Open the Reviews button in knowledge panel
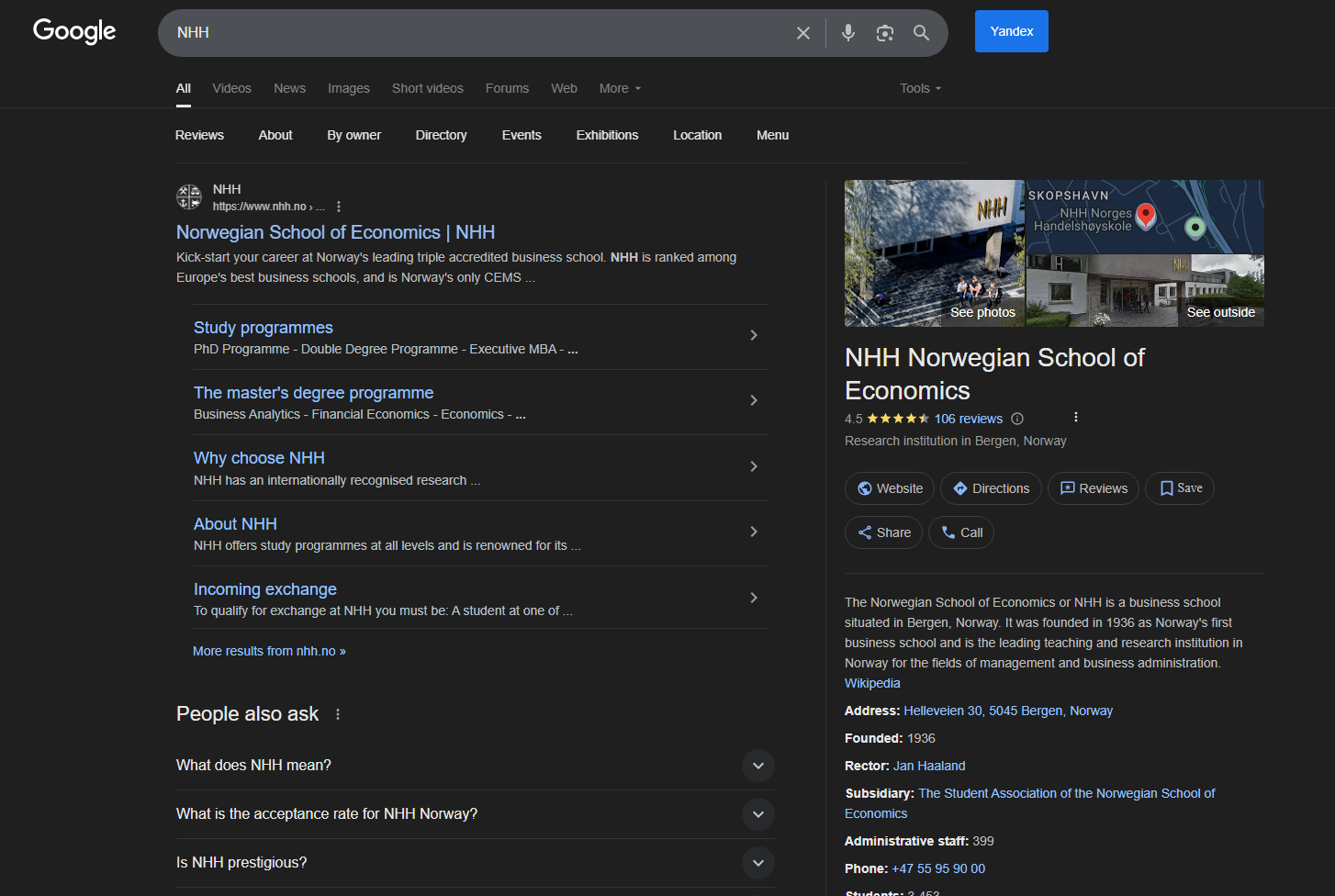Viewport: 1335px width, 896px height. point(1094,488)
